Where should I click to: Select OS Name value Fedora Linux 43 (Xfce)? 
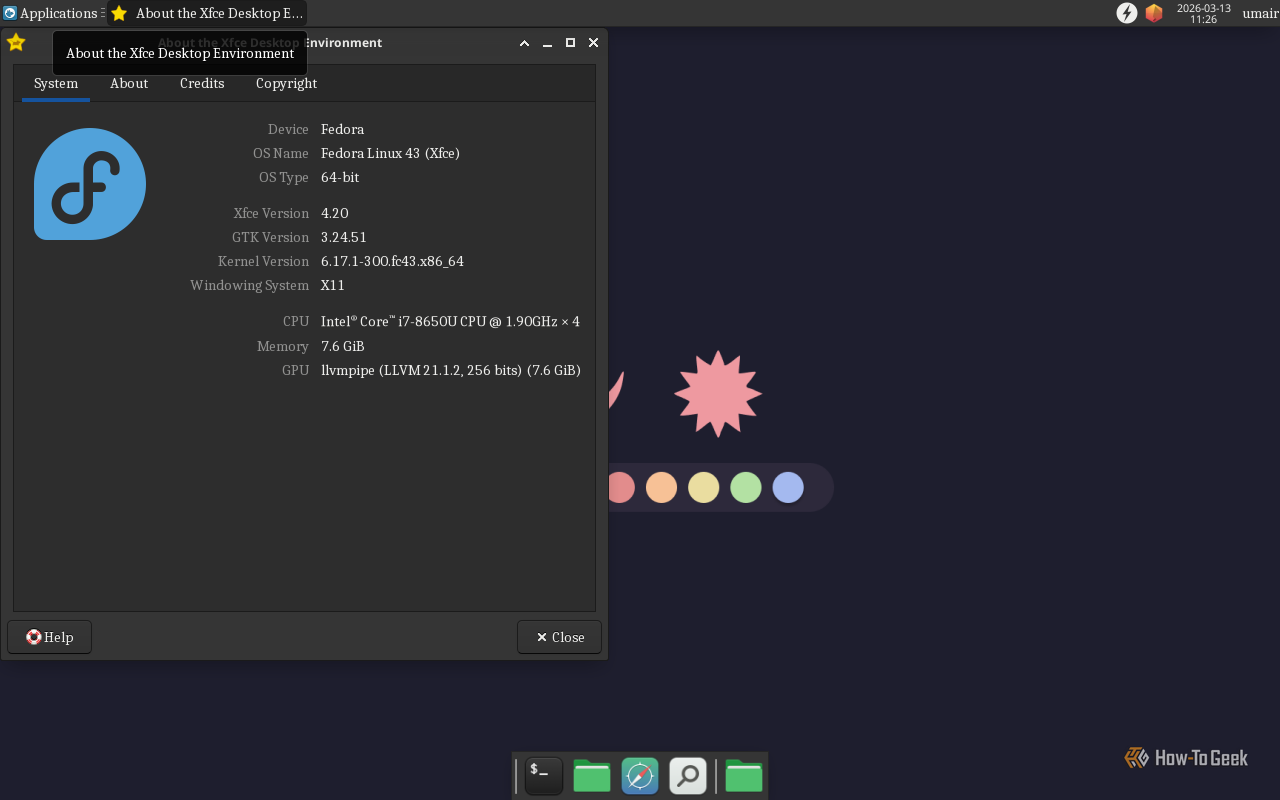[x=390, y=153]
